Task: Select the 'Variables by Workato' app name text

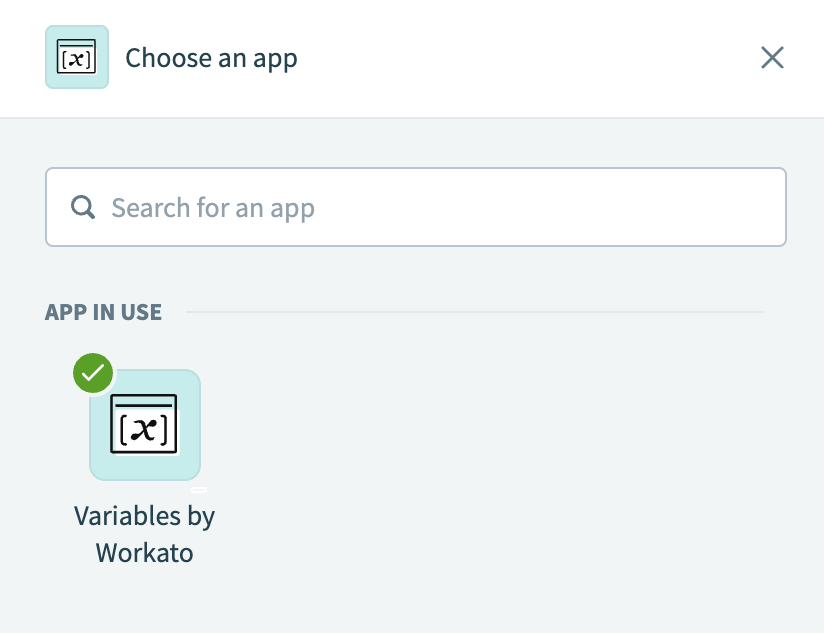Action: [144, 534]
